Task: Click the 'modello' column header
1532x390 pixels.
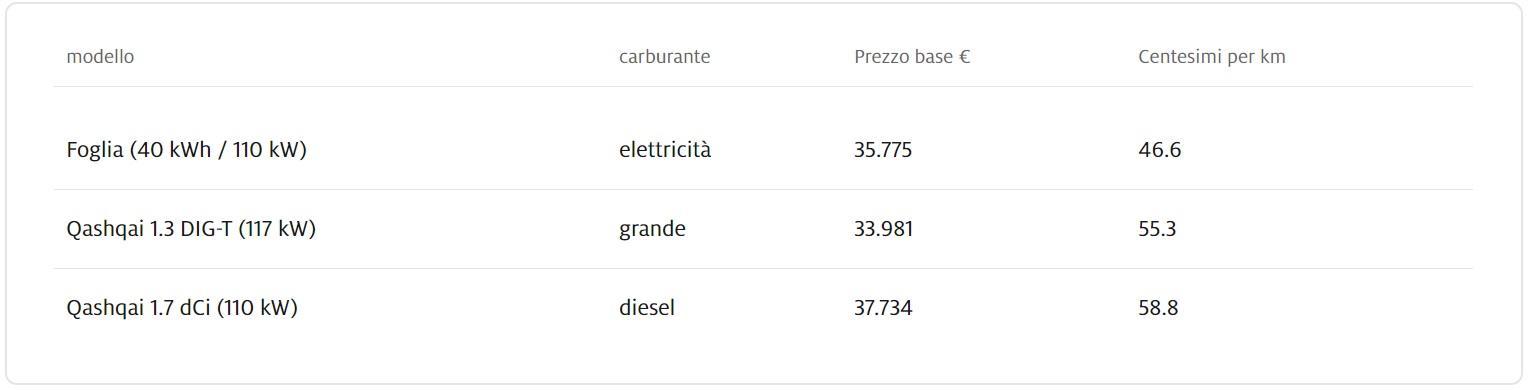Action: pos(100,57)
